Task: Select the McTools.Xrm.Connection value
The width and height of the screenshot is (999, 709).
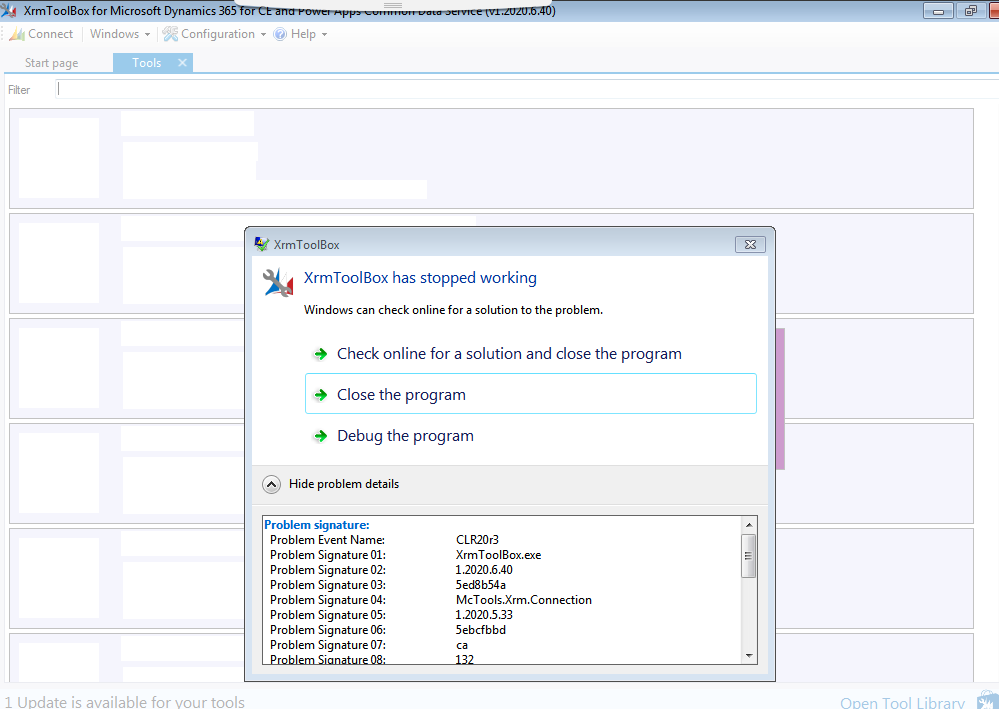Action: (x=524, y=600)
